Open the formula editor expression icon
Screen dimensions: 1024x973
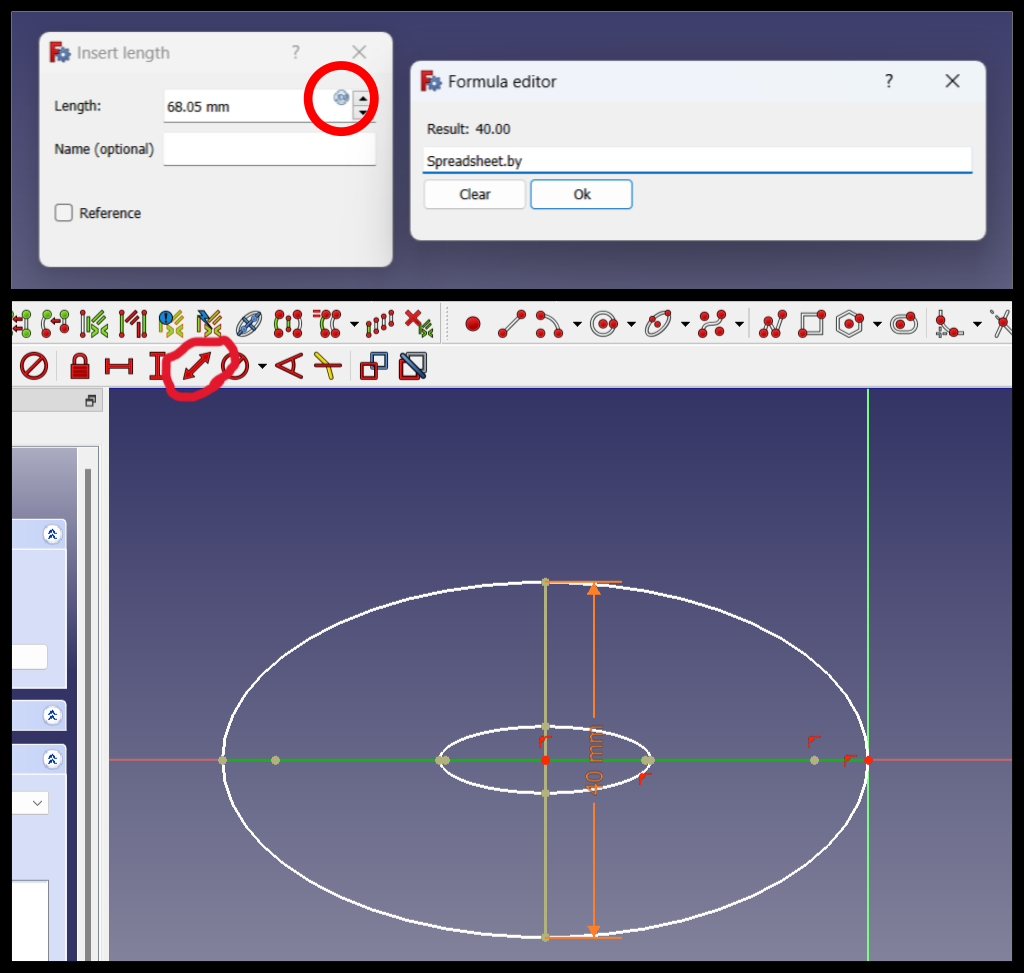tap(340, 98)
